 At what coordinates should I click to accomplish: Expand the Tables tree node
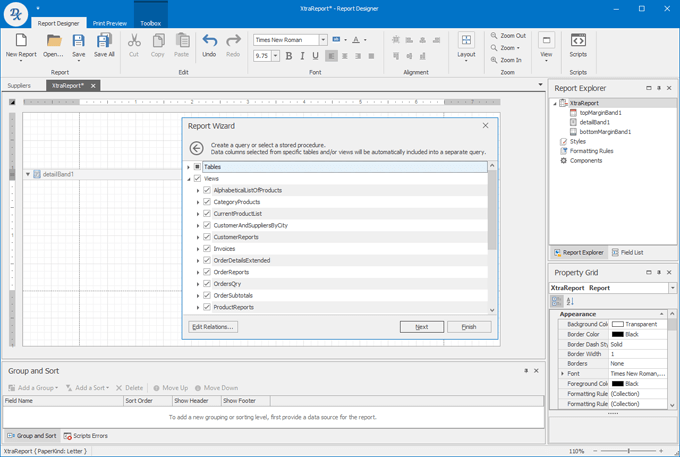point(188,167)
